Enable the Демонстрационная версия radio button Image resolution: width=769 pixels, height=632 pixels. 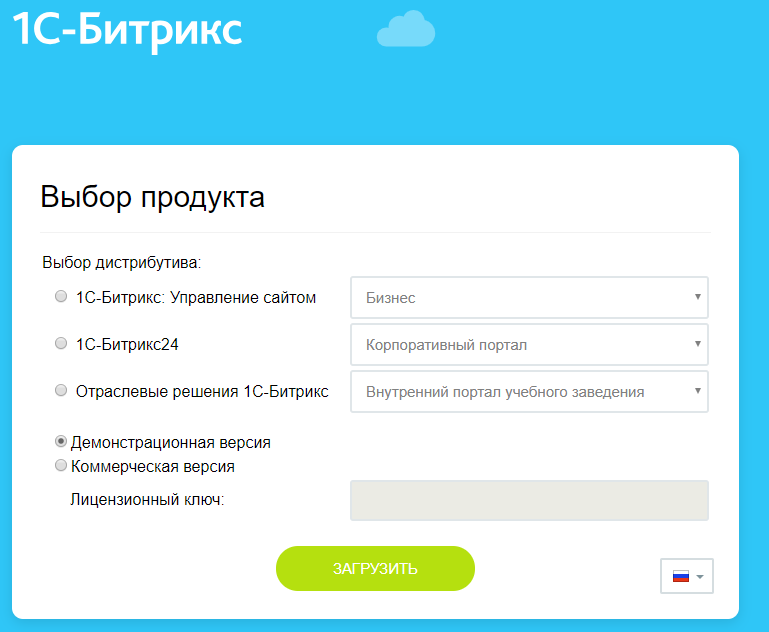[61, 441]
